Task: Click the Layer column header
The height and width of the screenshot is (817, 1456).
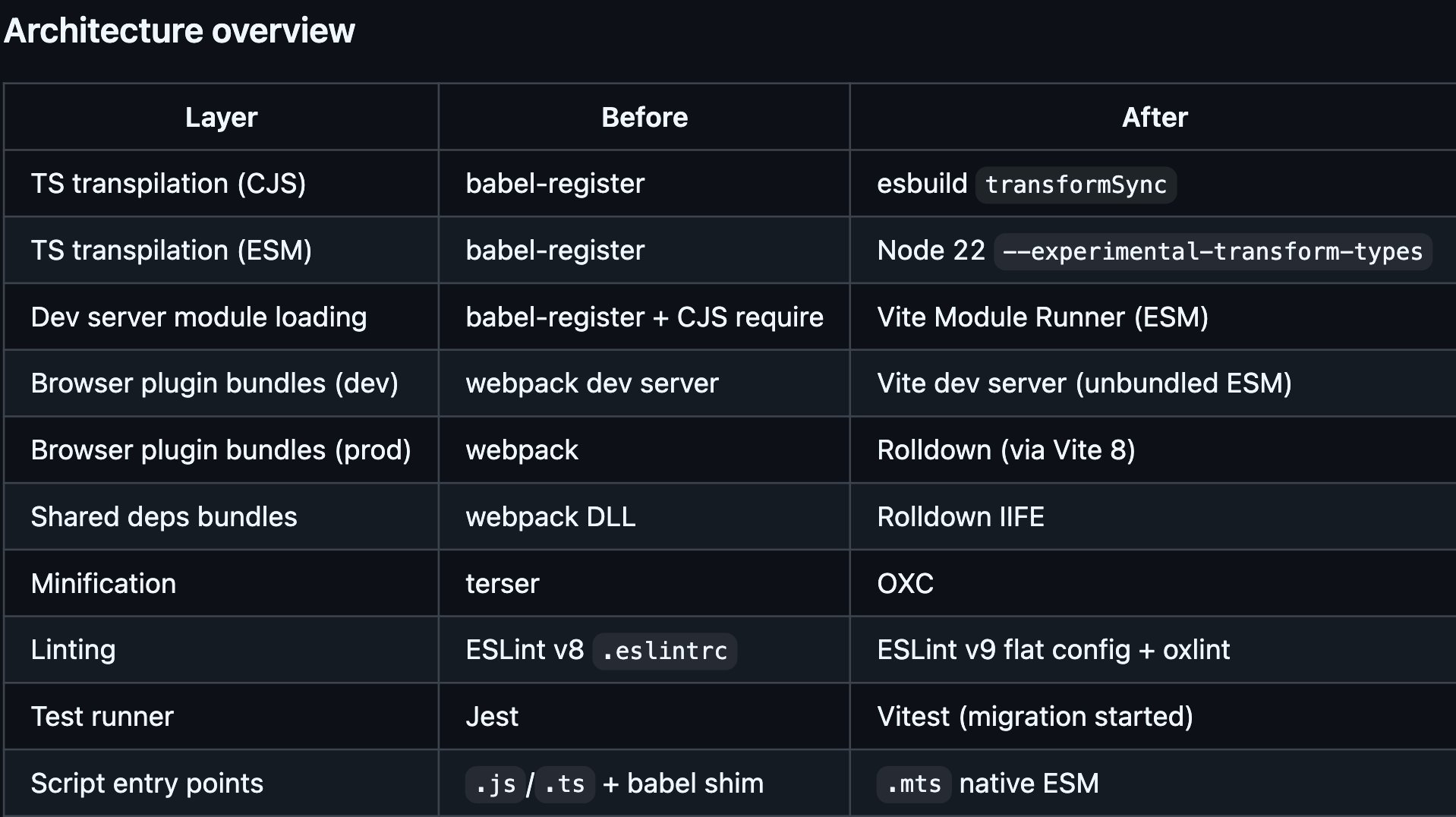Action: point(221,118)
